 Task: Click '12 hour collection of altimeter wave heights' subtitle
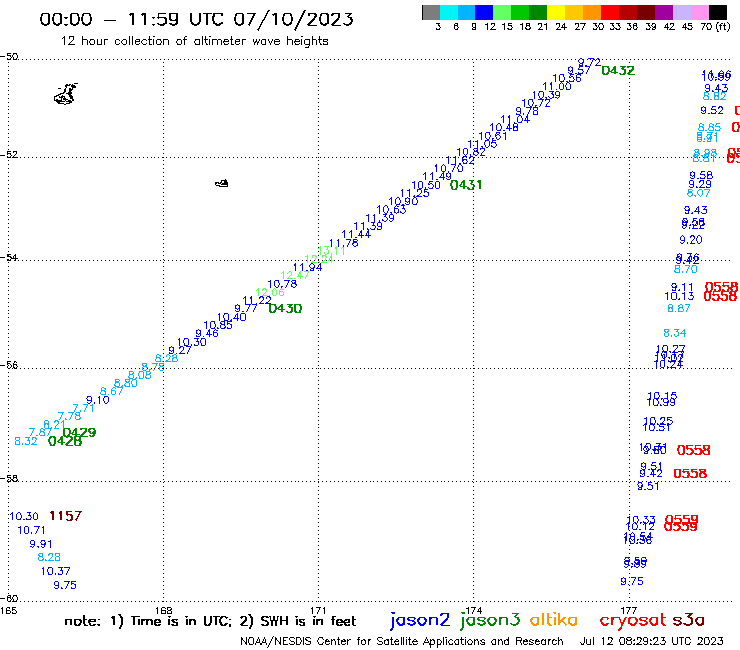click(x=194, y=41)
